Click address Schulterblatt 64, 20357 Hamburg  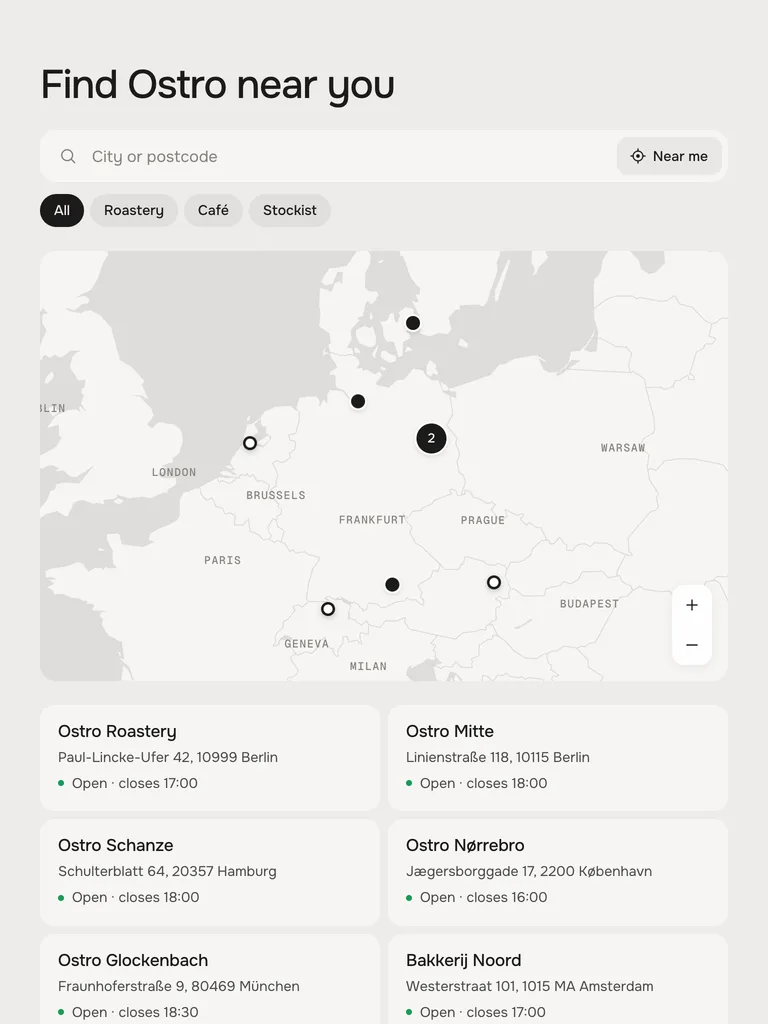coord(167,871)
